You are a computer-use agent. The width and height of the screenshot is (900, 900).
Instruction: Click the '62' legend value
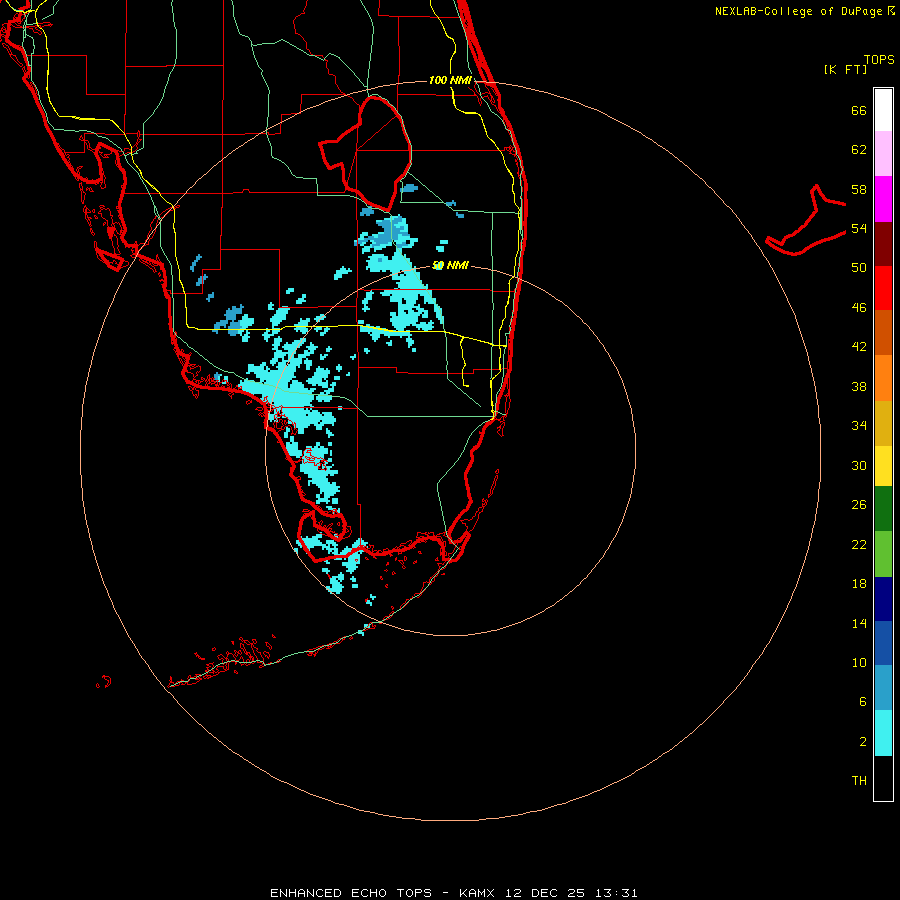point(859,150)
